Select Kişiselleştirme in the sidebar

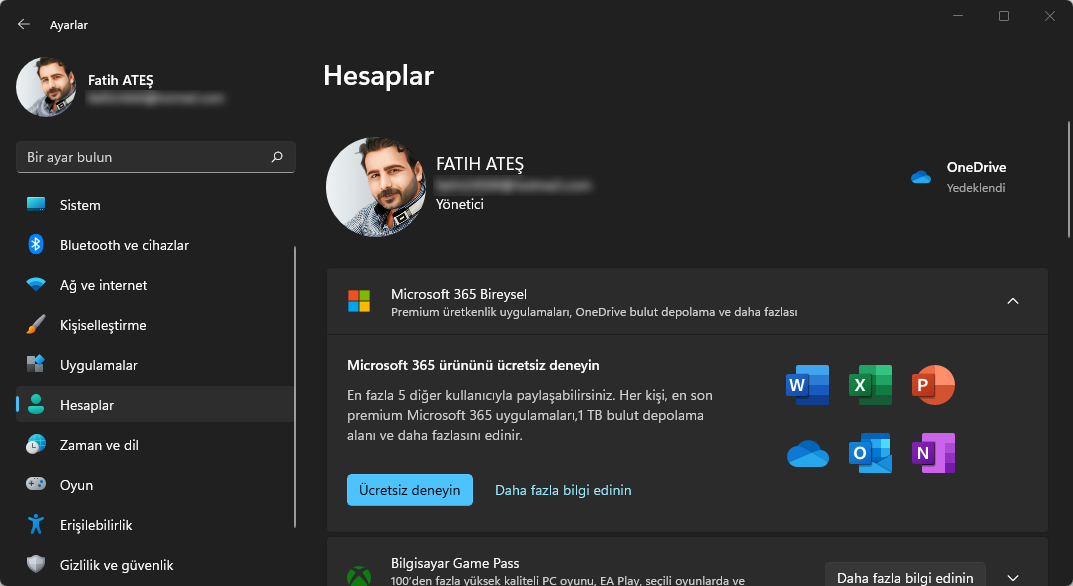click(x=102, y=325)
